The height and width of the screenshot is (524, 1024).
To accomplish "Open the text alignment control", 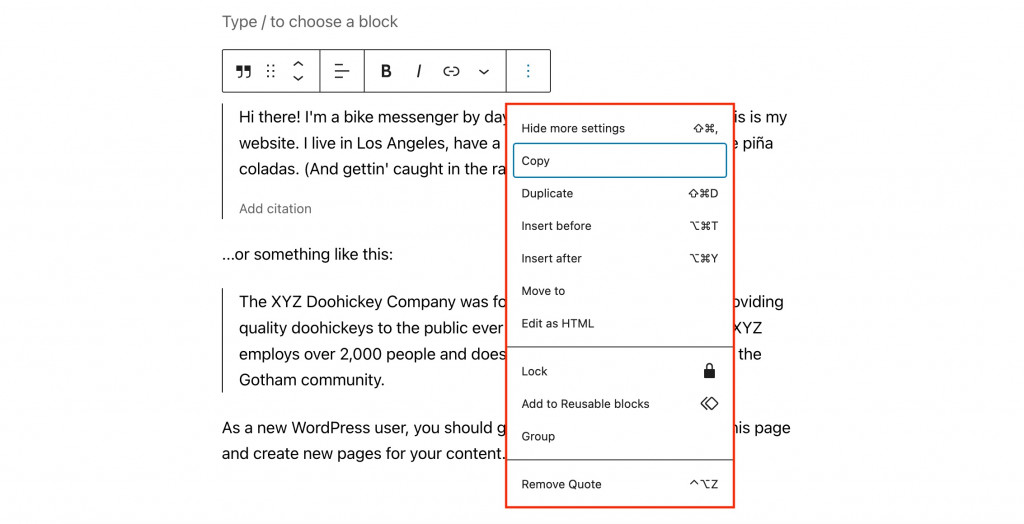I will tap(342, 71).
